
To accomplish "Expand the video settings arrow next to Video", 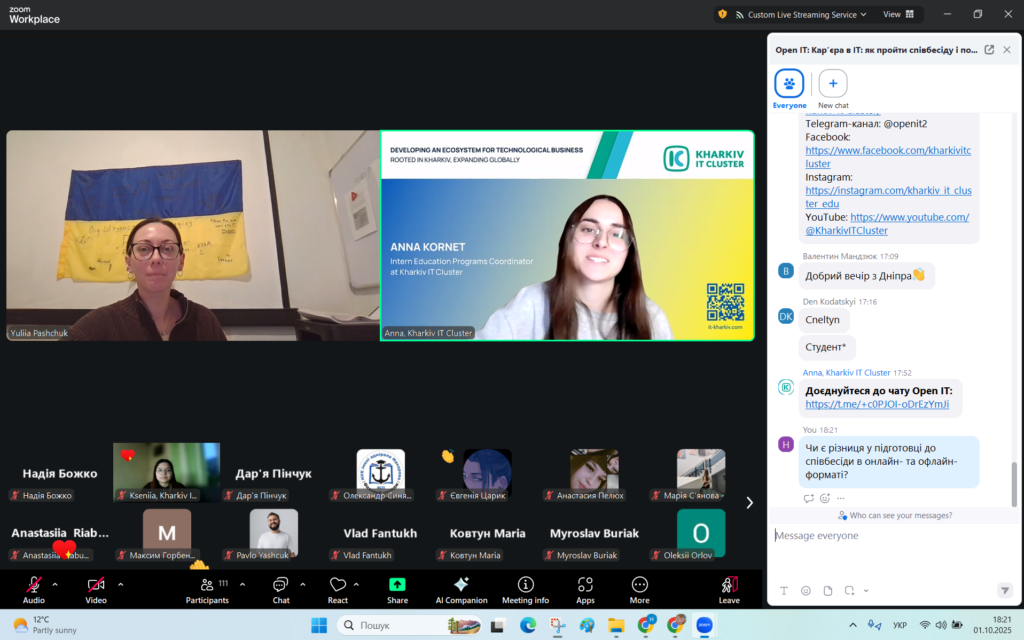I will [x=120, y=584].
